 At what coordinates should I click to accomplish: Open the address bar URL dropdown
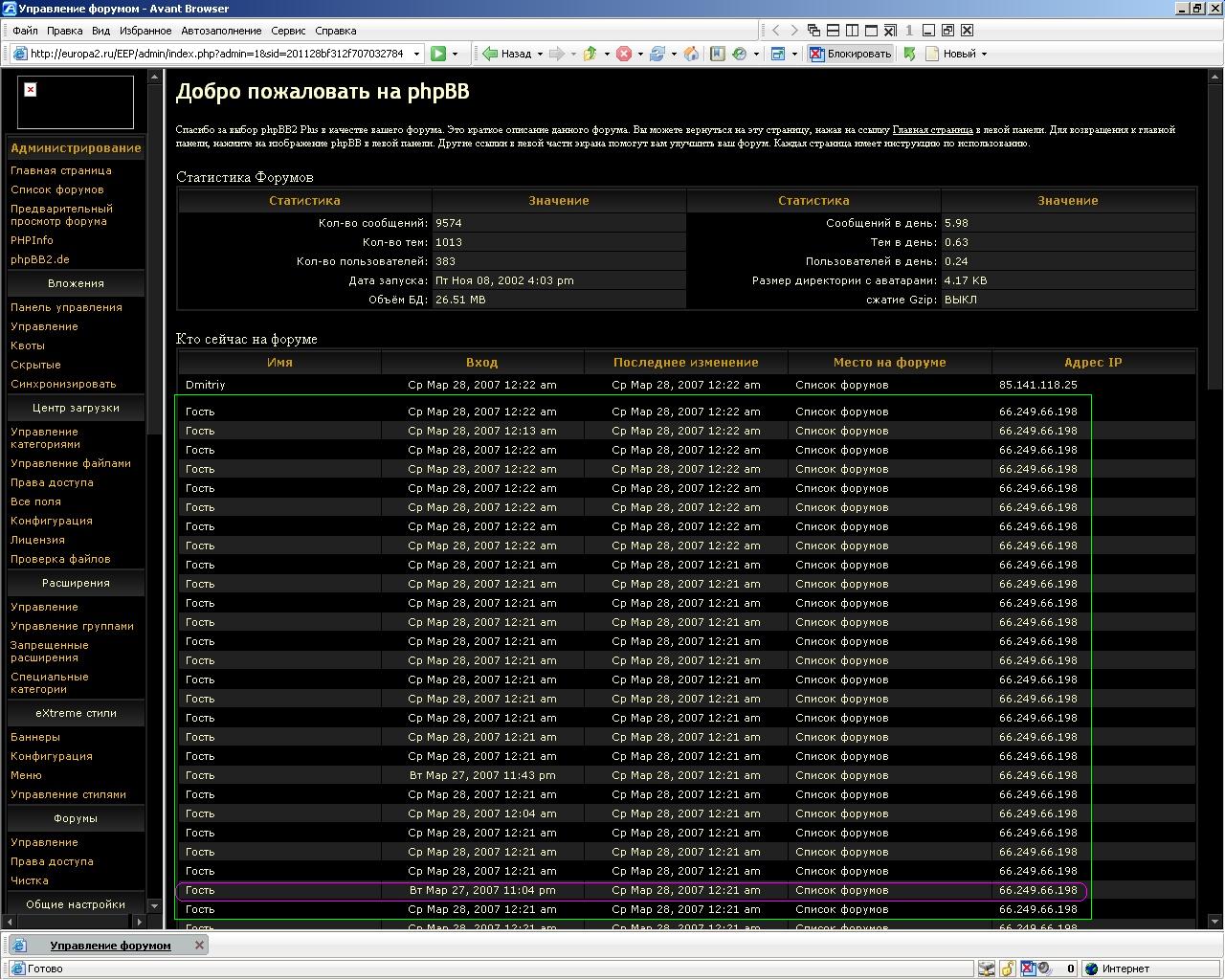pos(416,54)
